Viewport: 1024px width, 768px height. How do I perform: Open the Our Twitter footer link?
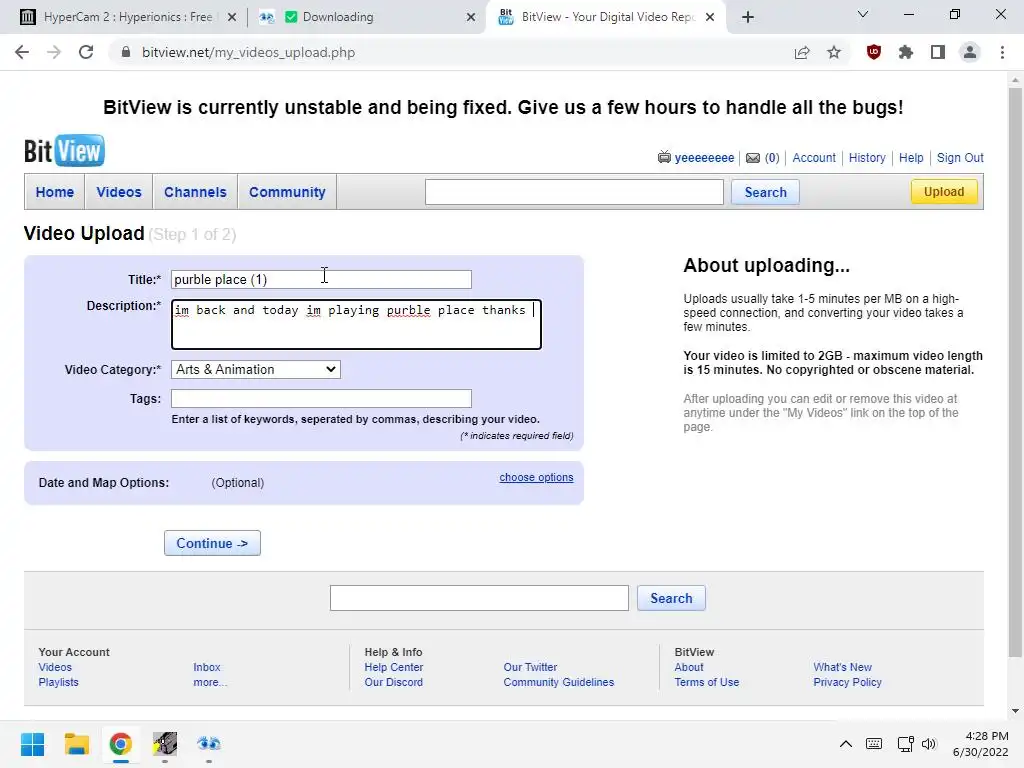coord(530,667)
